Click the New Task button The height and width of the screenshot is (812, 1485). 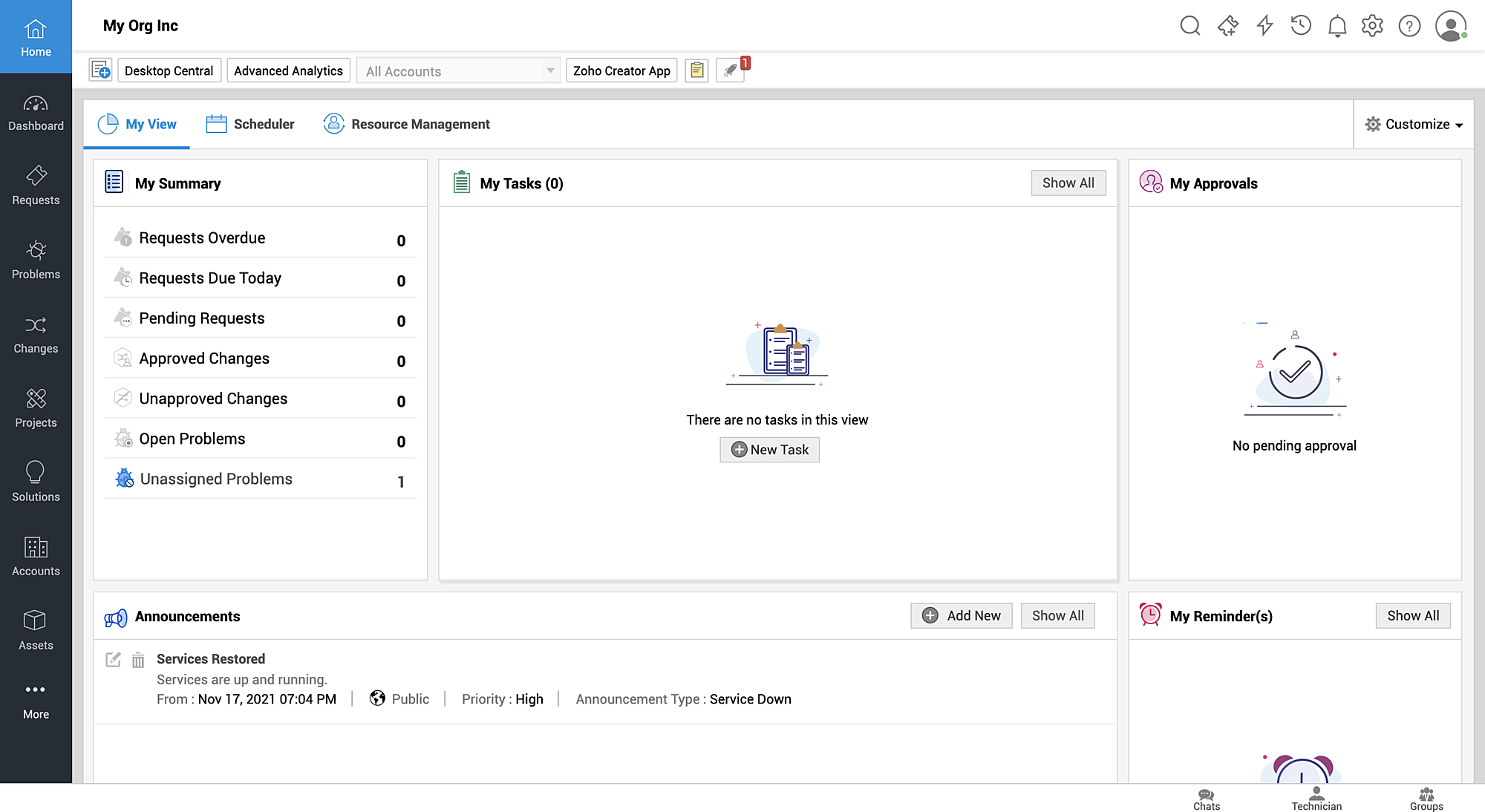(769, 450)
